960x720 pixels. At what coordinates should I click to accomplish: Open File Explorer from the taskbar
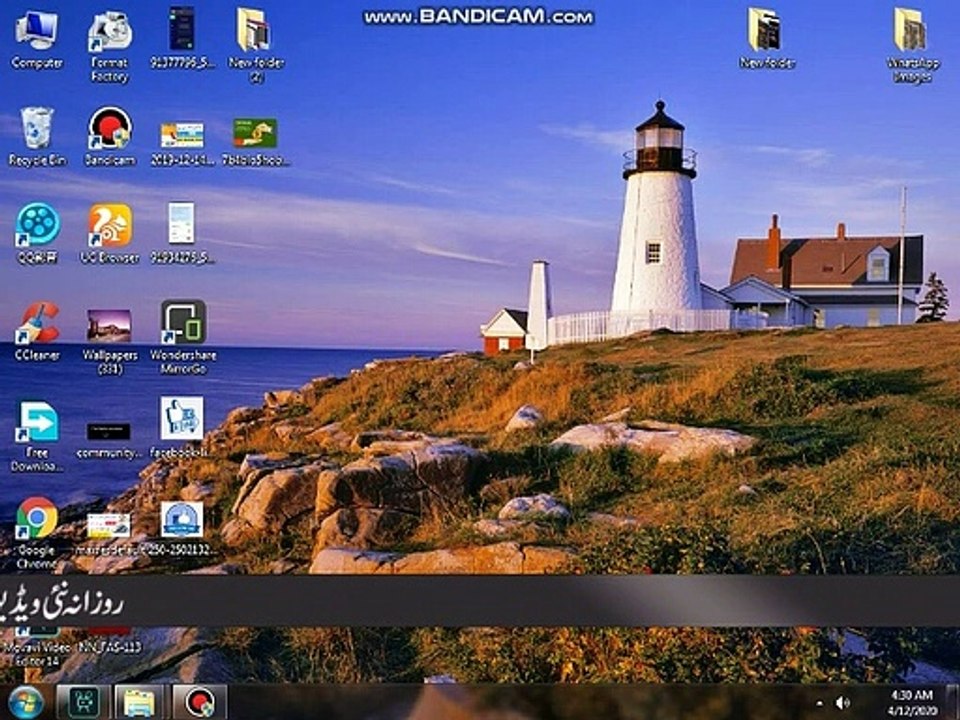click(139, 702)
